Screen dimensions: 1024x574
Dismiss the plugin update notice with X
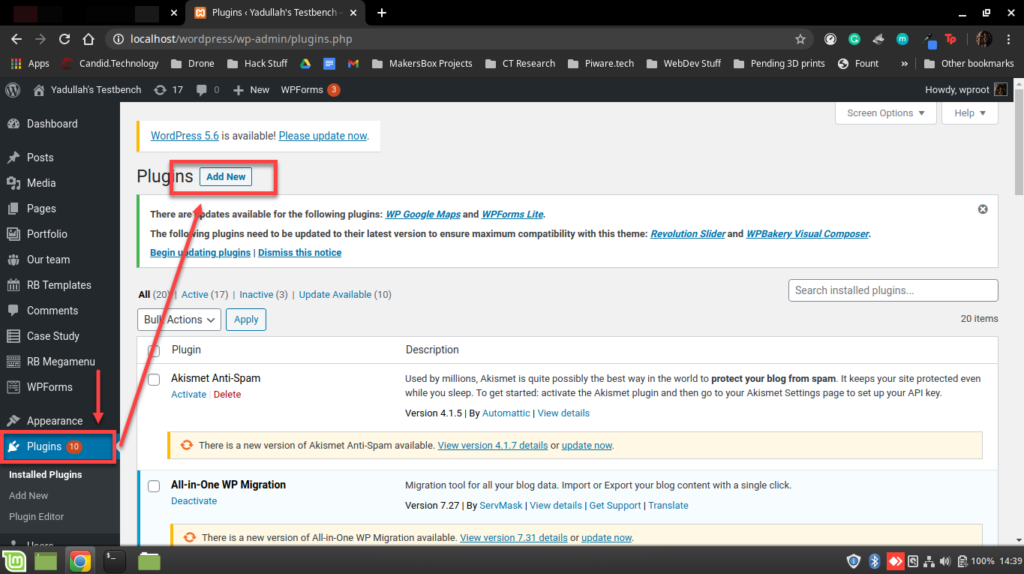click(983, 210)
